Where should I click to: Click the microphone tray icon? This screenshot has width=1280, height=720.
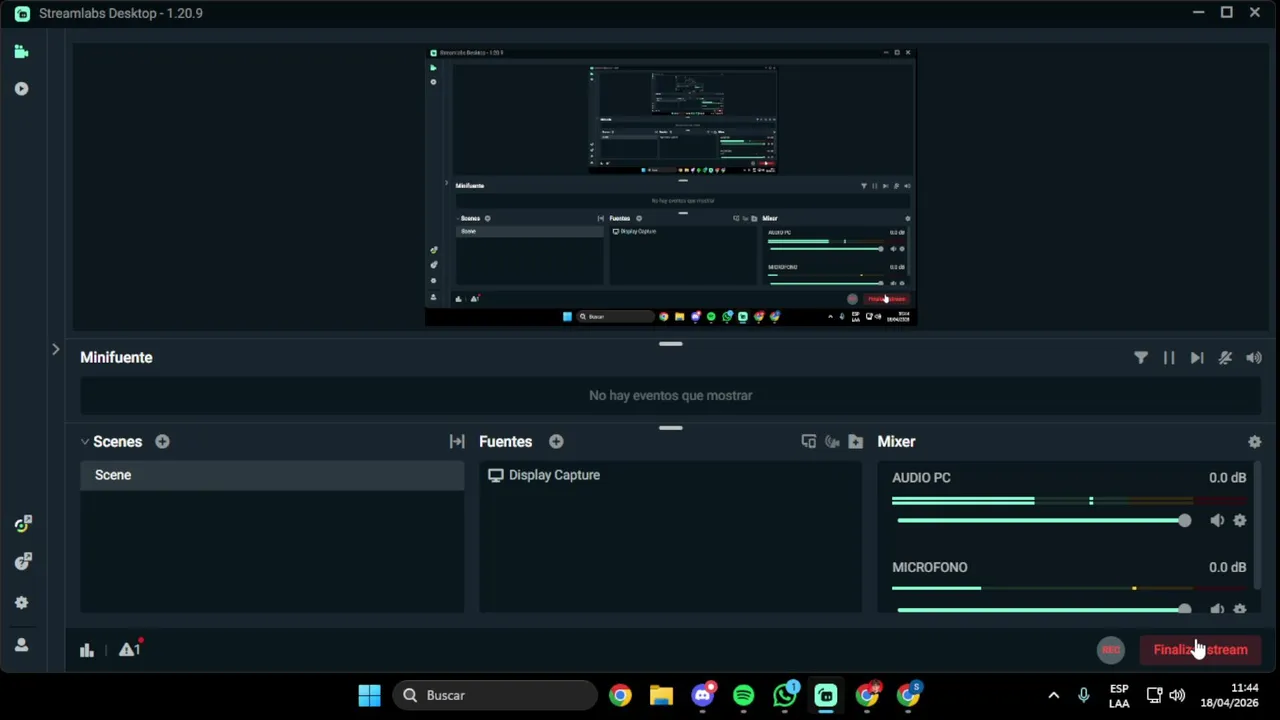[x=1083, y=695]
